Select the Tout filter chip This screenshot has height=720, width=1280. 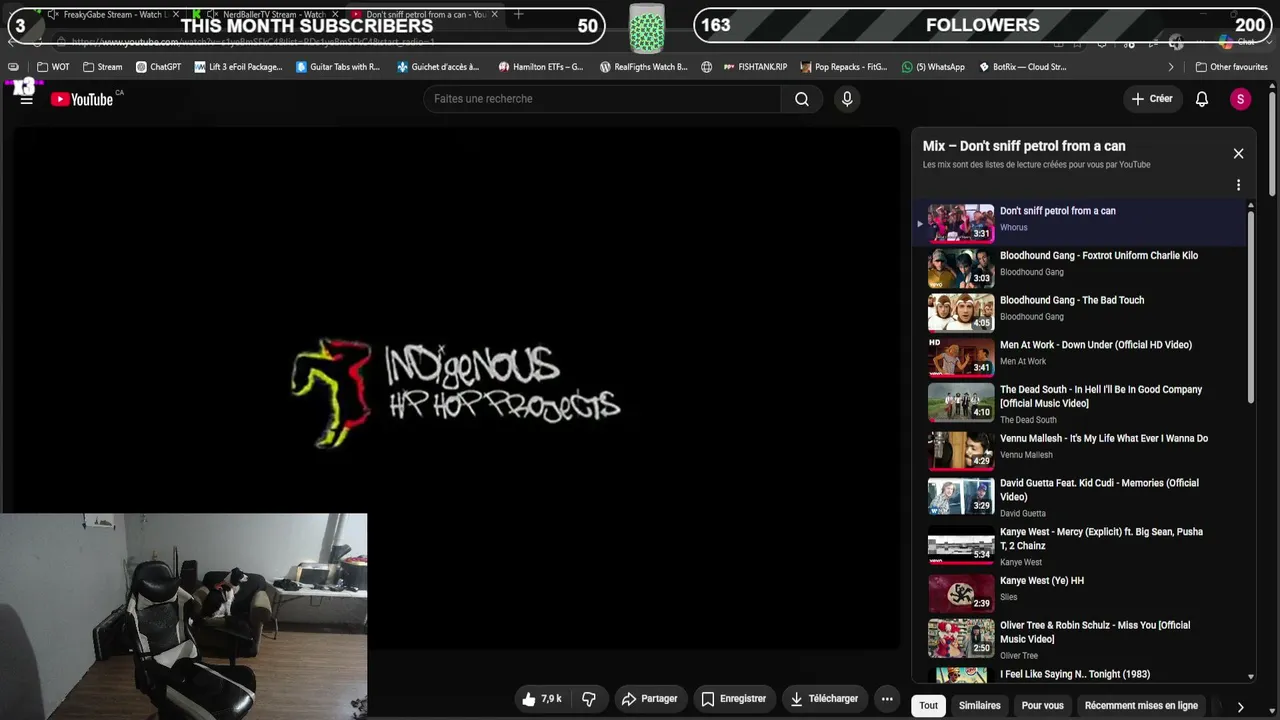[929, 706]
